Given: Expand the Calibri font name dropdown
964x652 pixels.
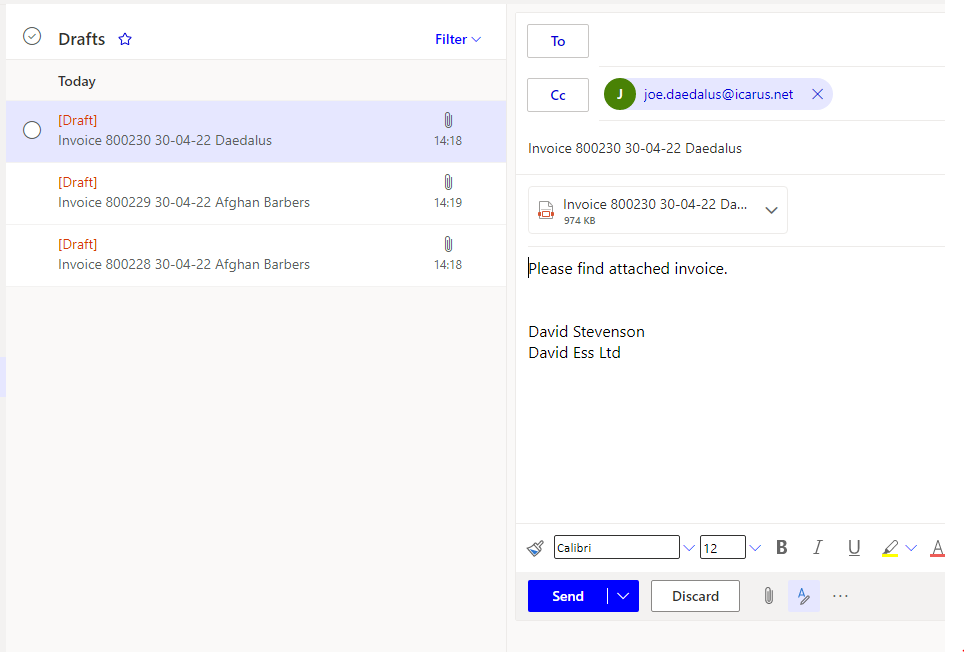Looking at the screenshot, I should coord(689,548).
